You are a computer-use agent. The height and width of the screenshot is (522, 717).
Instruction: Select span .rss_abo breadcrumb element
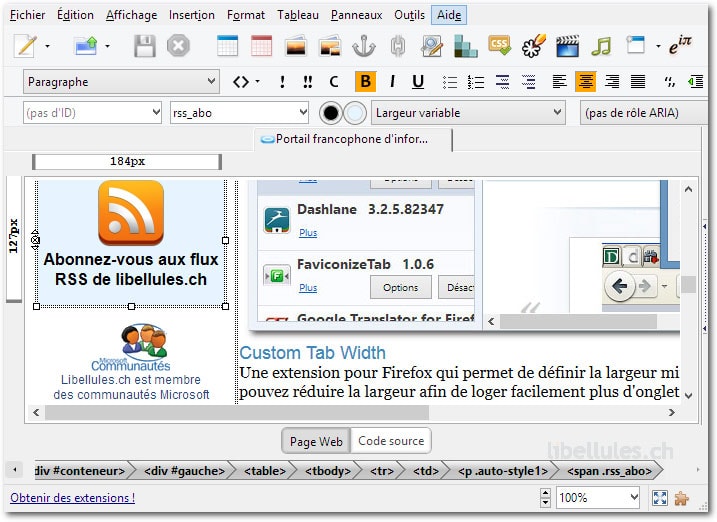pyautogui.click(x=609, y=471)
